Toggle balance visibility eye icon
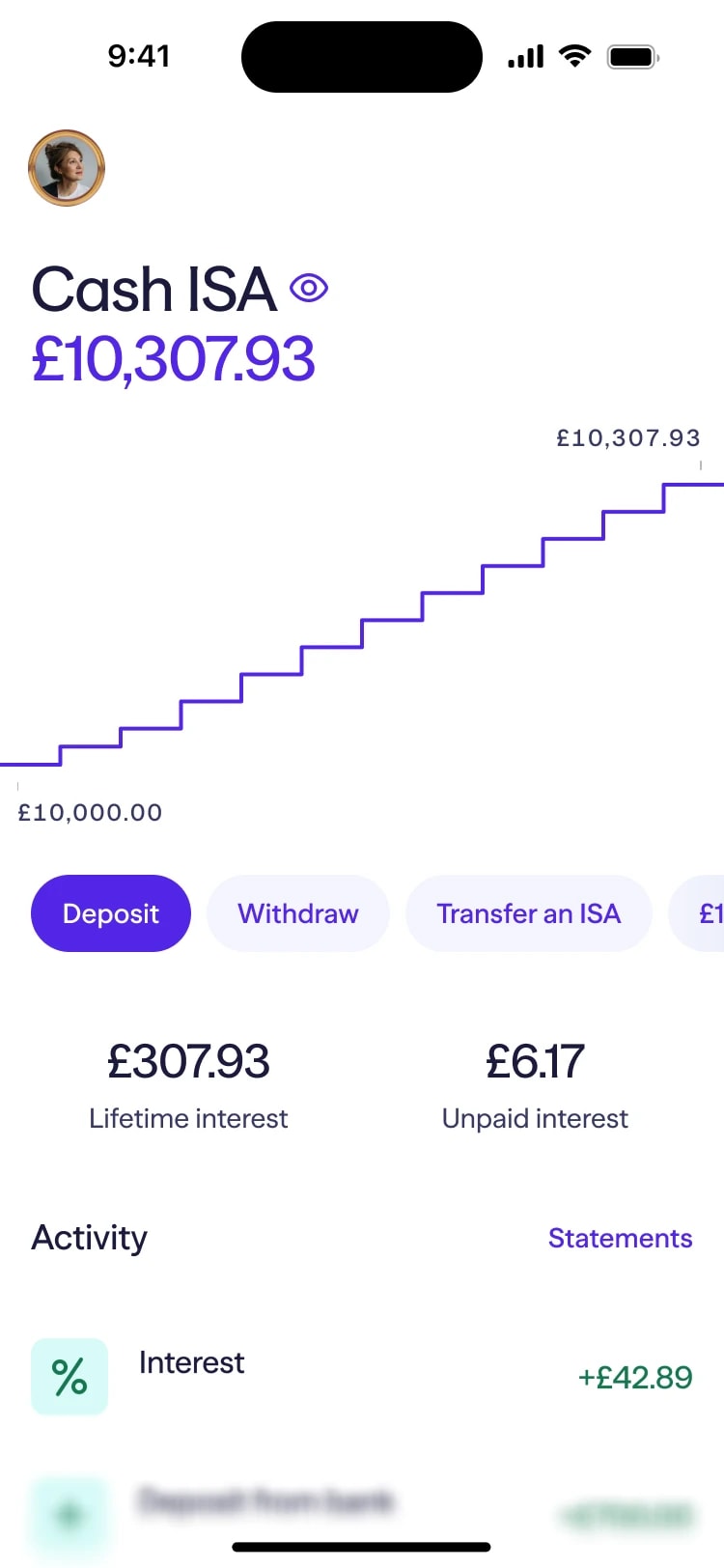 click(309, 288)
